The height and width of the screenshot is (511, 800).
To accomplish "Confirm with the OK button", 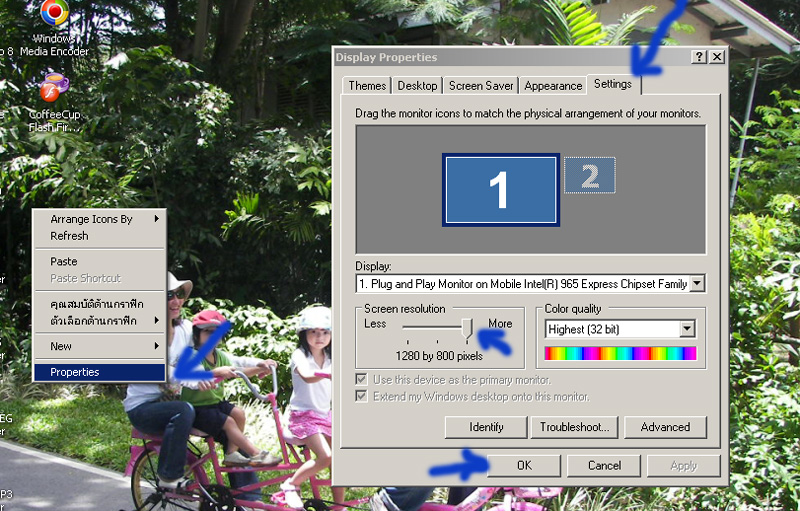I will [x=524, y=466].
